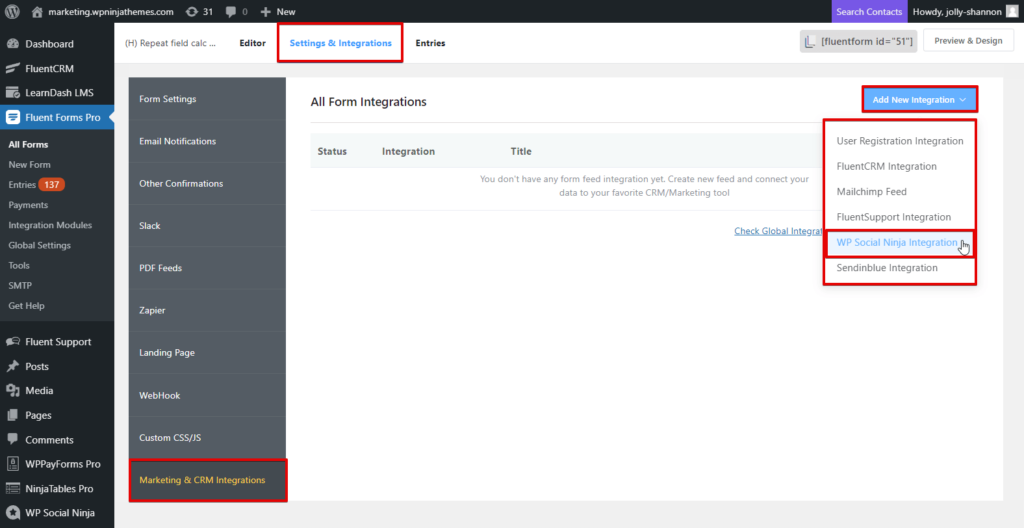Switch to the Entries tab
Image resolution: width=1024 pixels, height=528 pixels.
tap(430, 43)
